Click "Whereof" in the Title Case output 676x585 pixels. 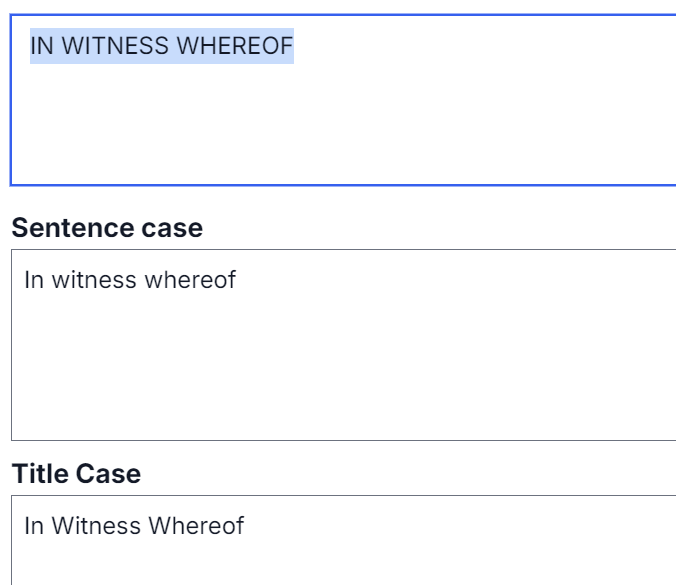point(196,526)
